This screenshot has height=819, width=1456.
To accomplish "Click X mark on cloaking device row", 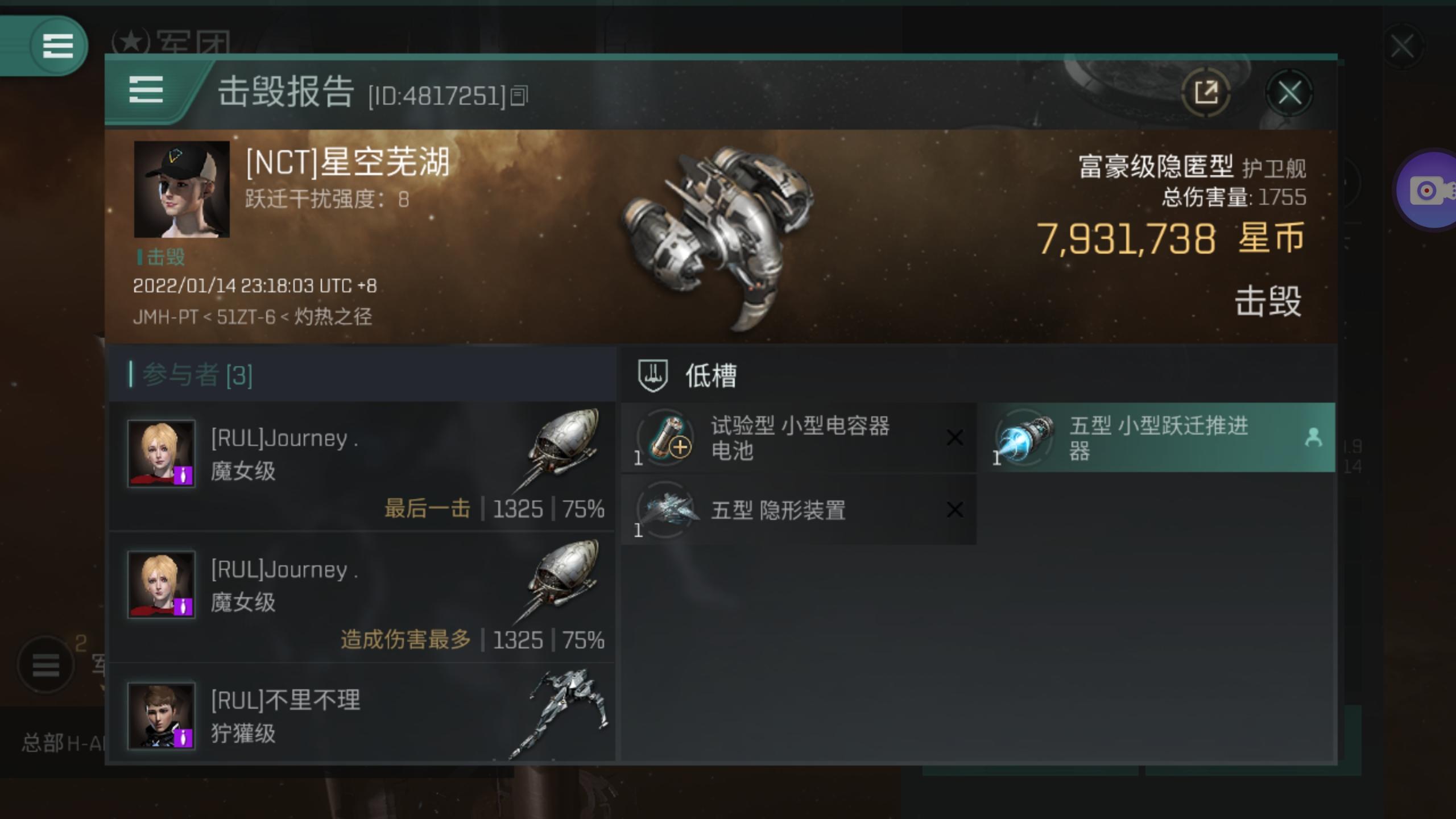I will pos(954,509).
